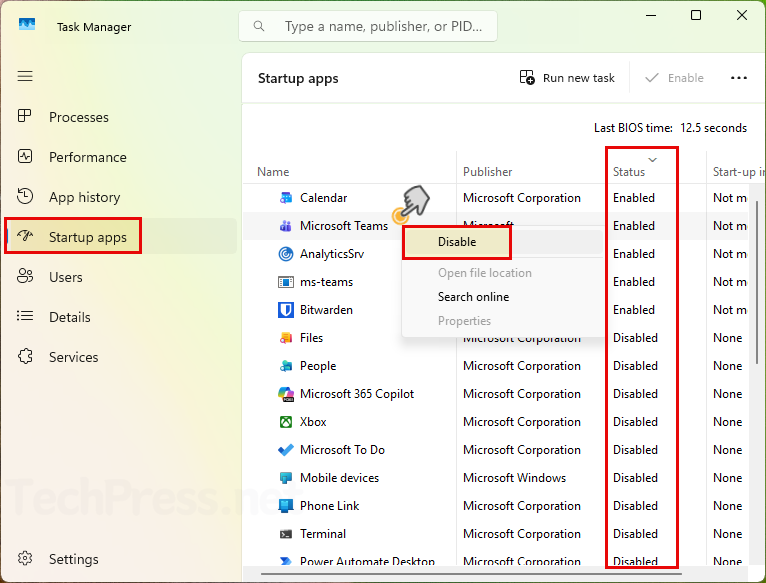
Task: Click the Settings gear icon
Action: (25, 558)
